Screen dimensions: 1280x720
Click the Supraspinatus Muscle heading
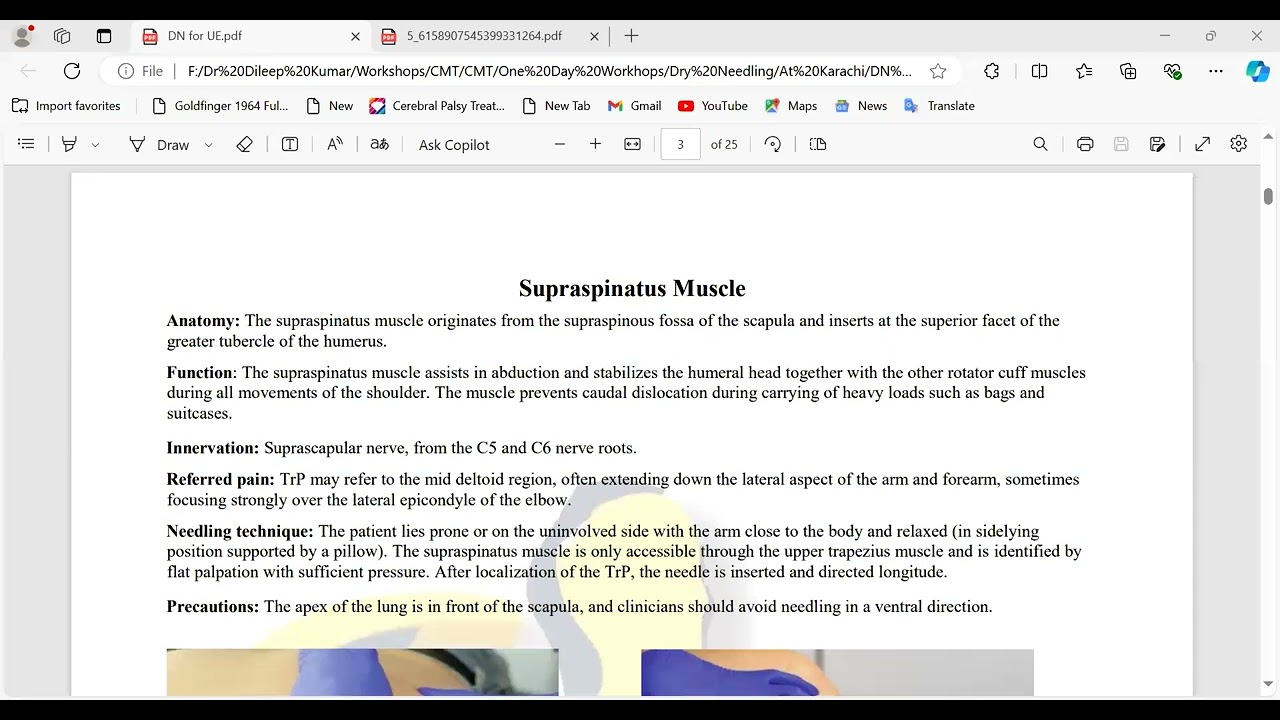coord(632,289)
